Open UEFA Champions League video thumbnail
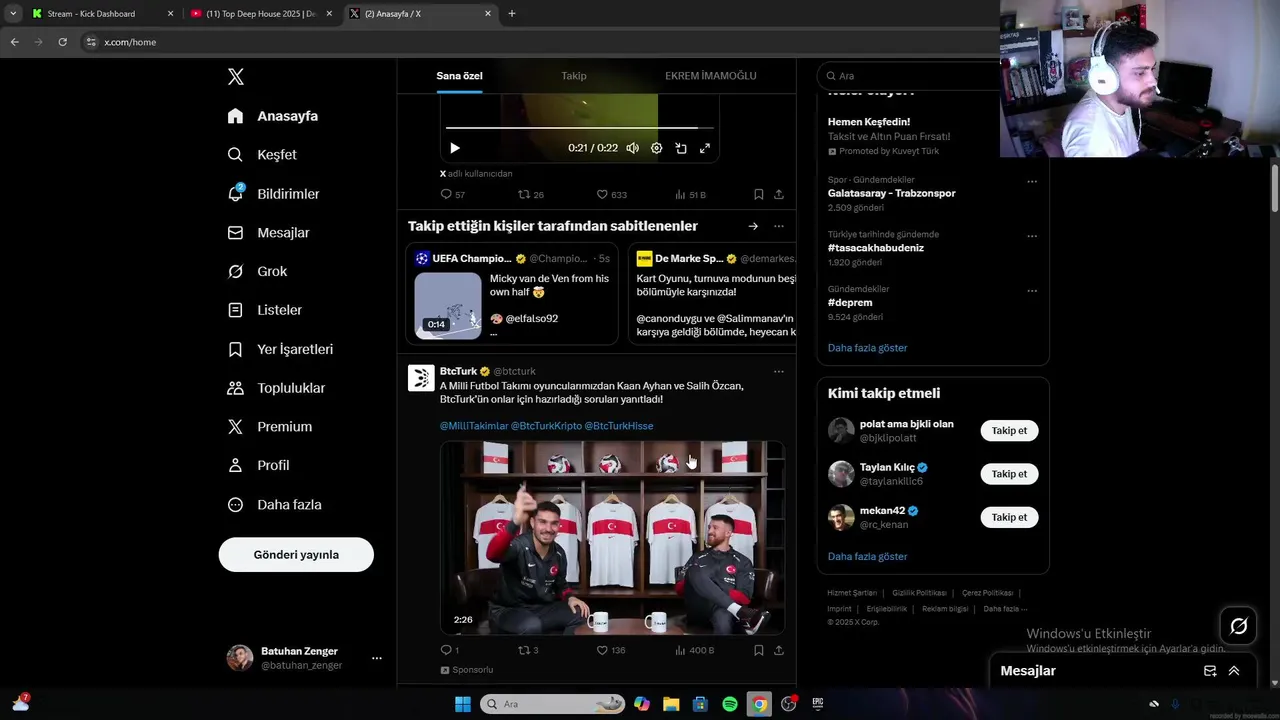The width and height of the screenshot is (1280, 720). [448, 305]
